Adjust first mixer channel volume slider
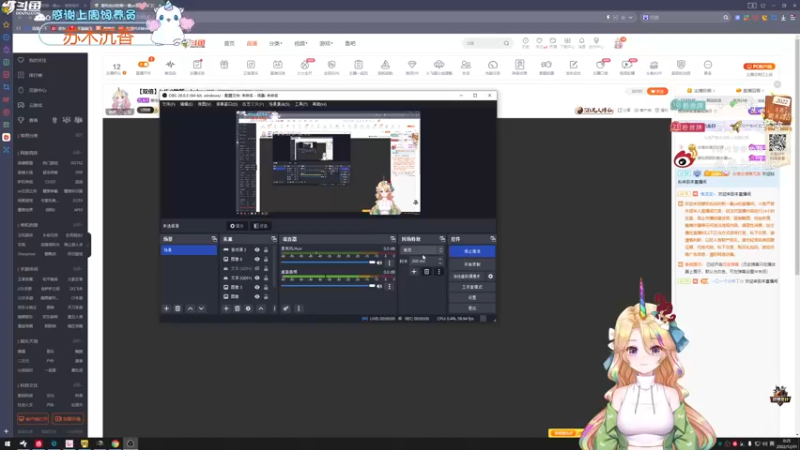Image resolution: width=800 pixels, height=450 pixels. pos(328,262)
